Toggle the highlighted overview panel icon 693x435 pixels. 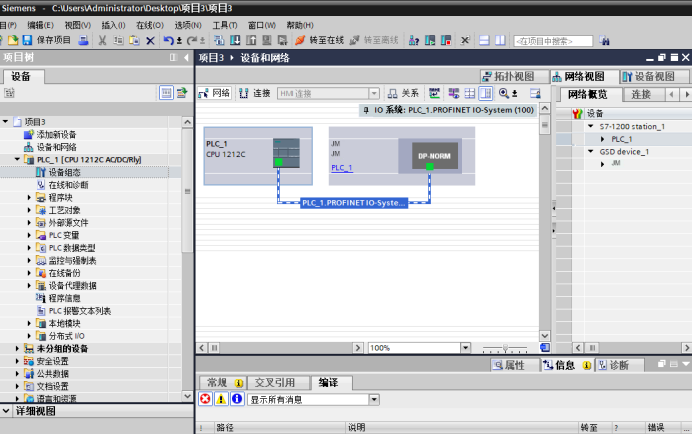[485, 93]
